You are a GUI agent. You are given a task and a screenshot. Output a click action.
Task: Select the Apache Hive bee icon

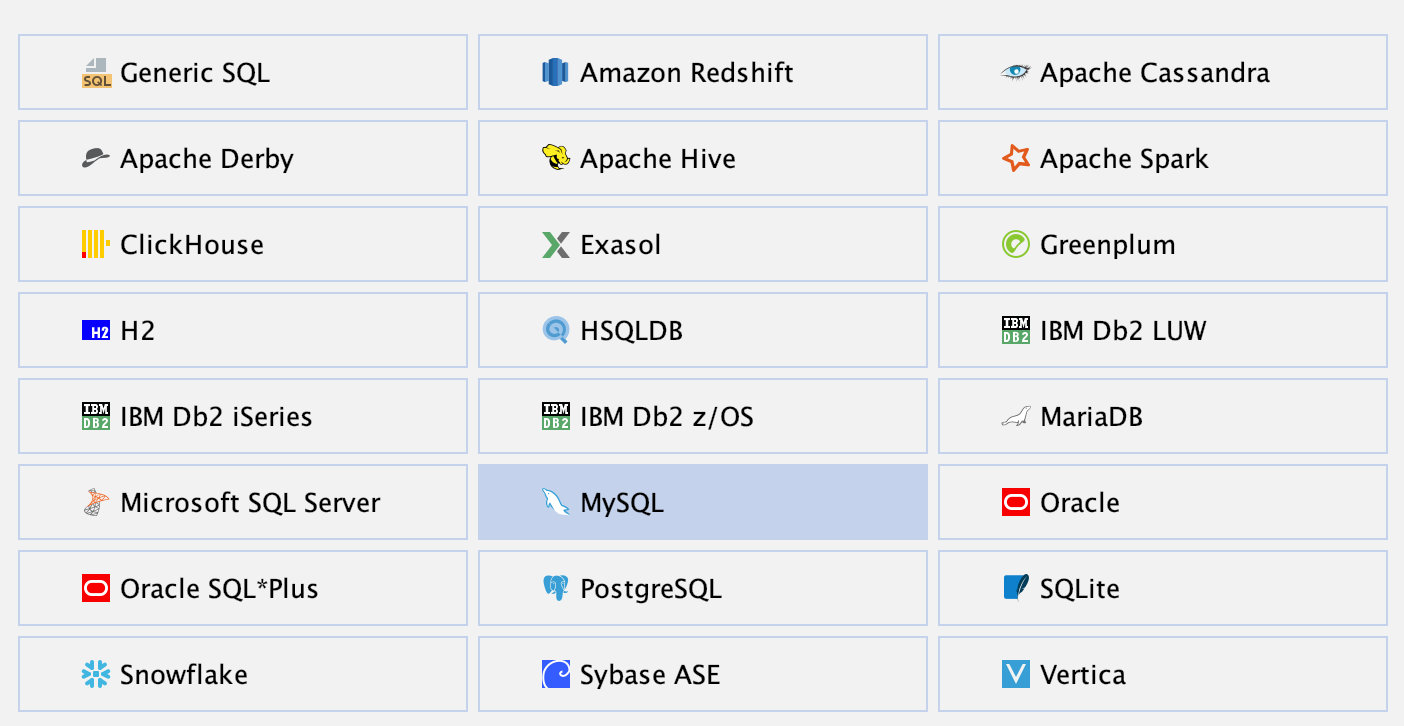coord(554,158)
